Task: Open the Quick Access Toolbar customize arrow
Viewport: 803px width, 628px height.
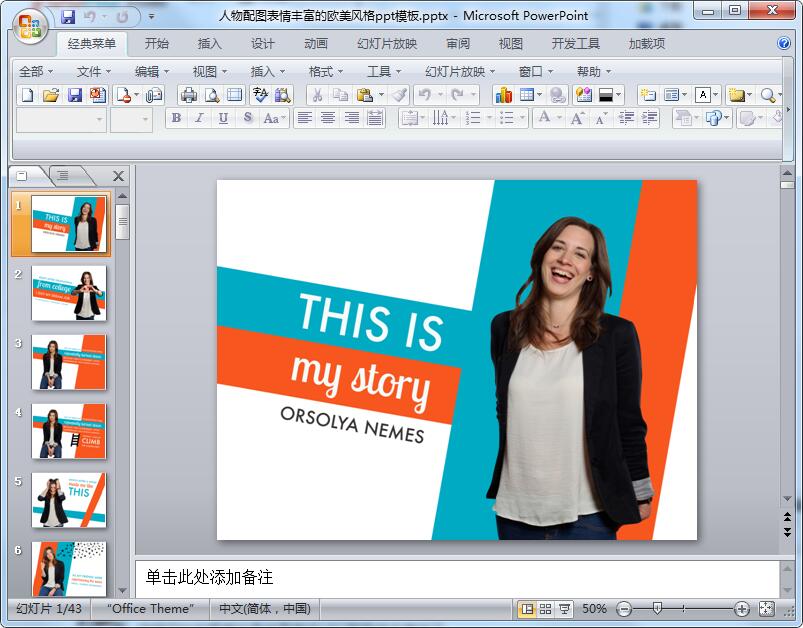Action: pos(151,17)
